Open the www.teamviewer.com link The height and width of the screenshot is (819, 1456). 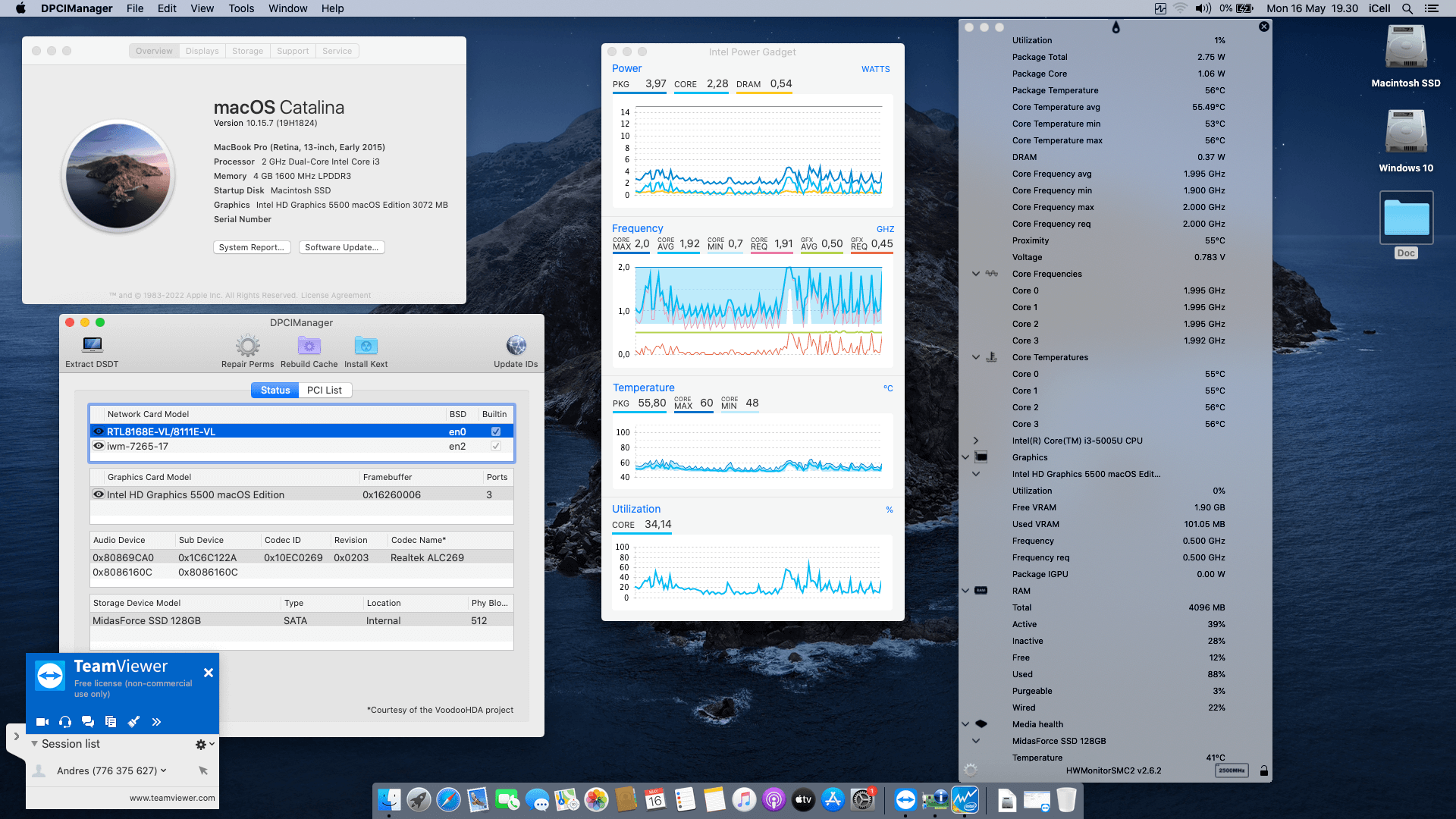pos(171,798)
